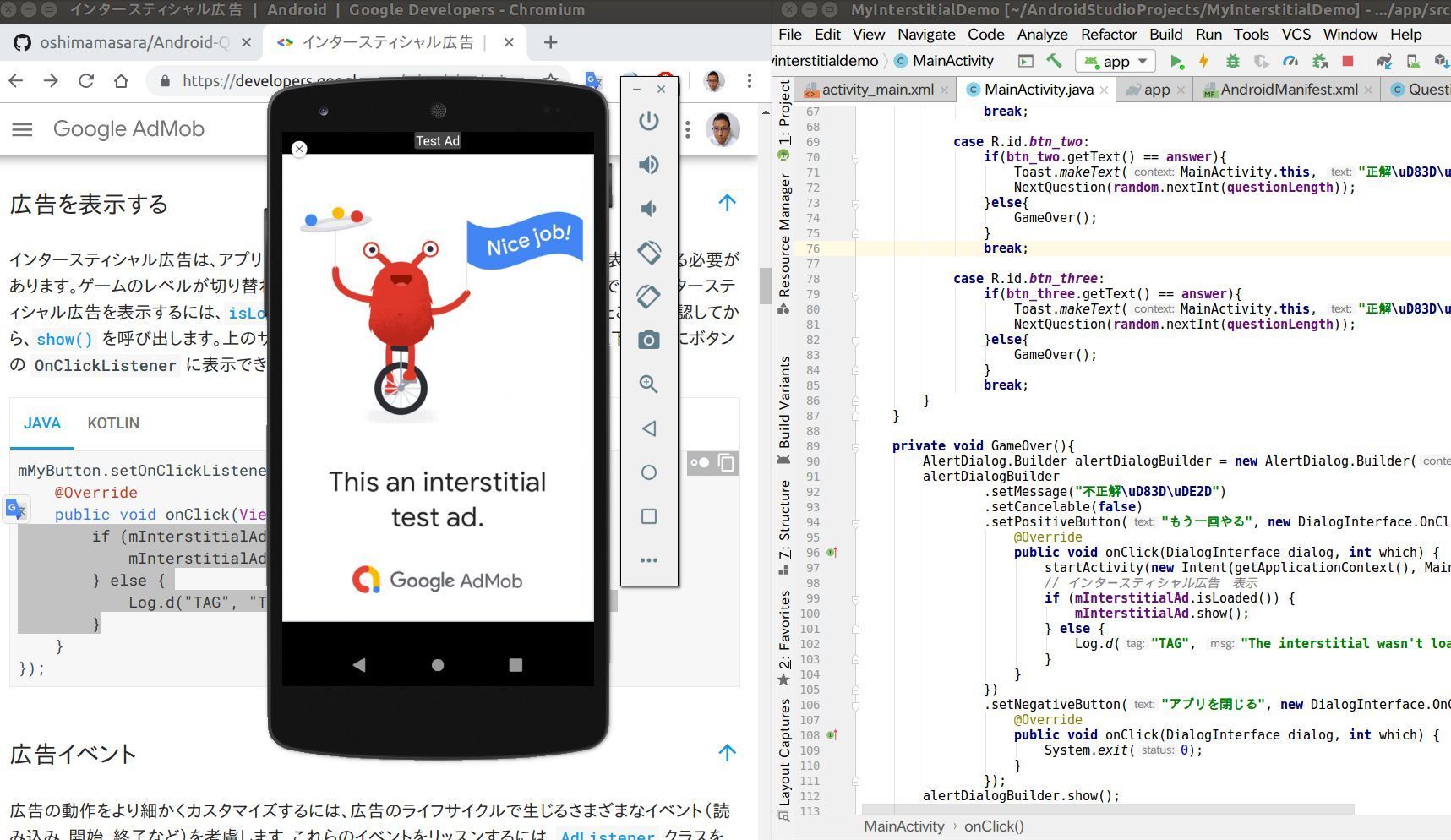The width and height of the screenshot is (1451, 840).
Task: Toggle the Structure tool window
Action: [x=784, y=528]
